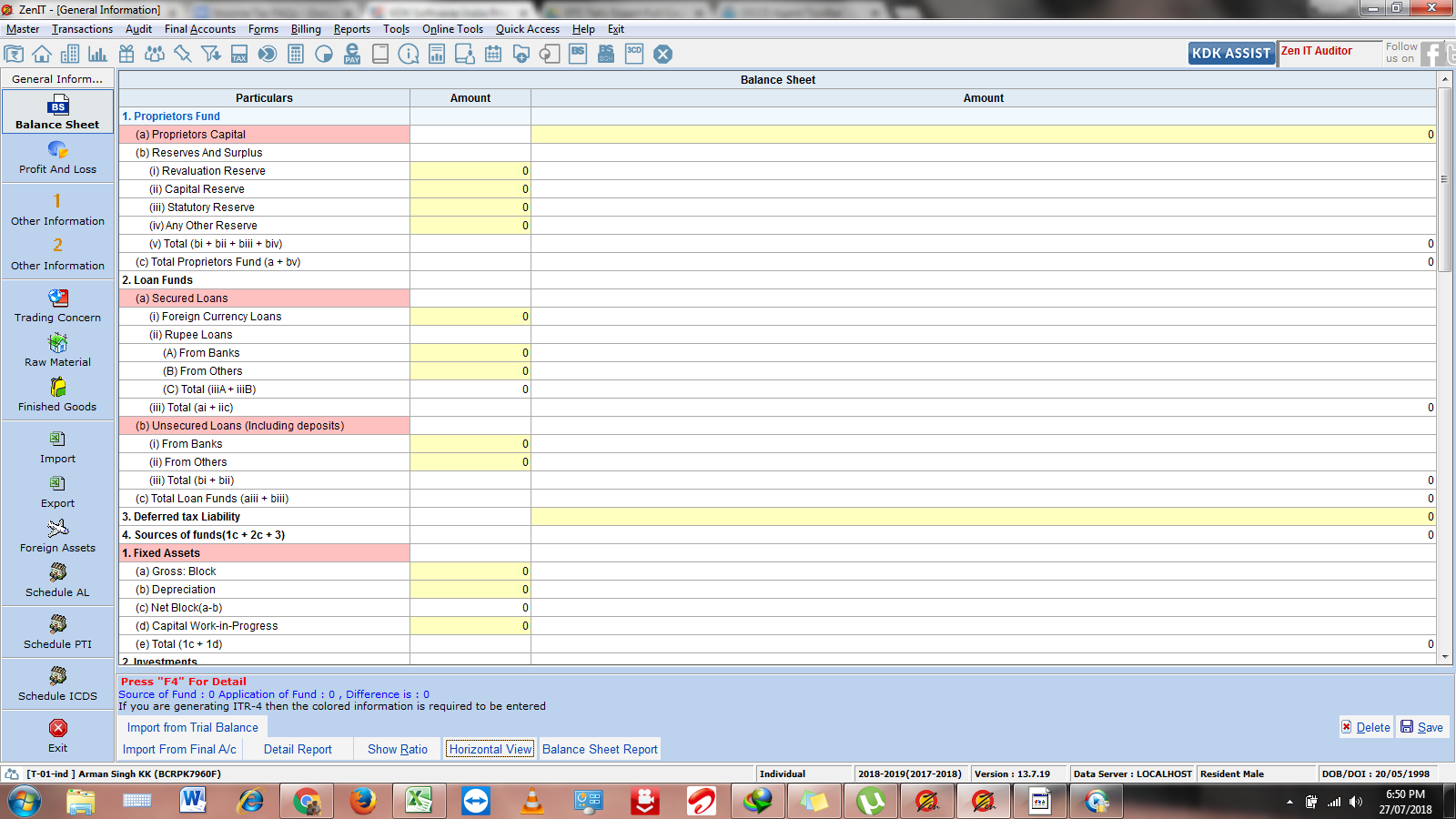This screenshot has height=819, width=1456.
Task: Open the Detail Report
Action: click(298, 749)
